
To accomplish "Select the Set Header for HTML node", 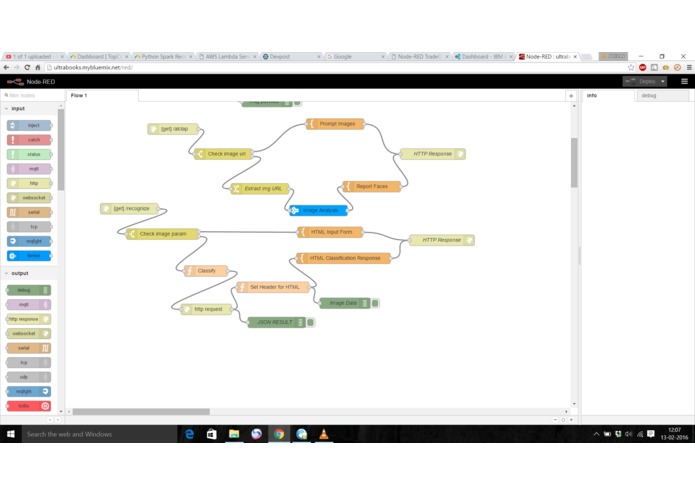I will point(273,287).
